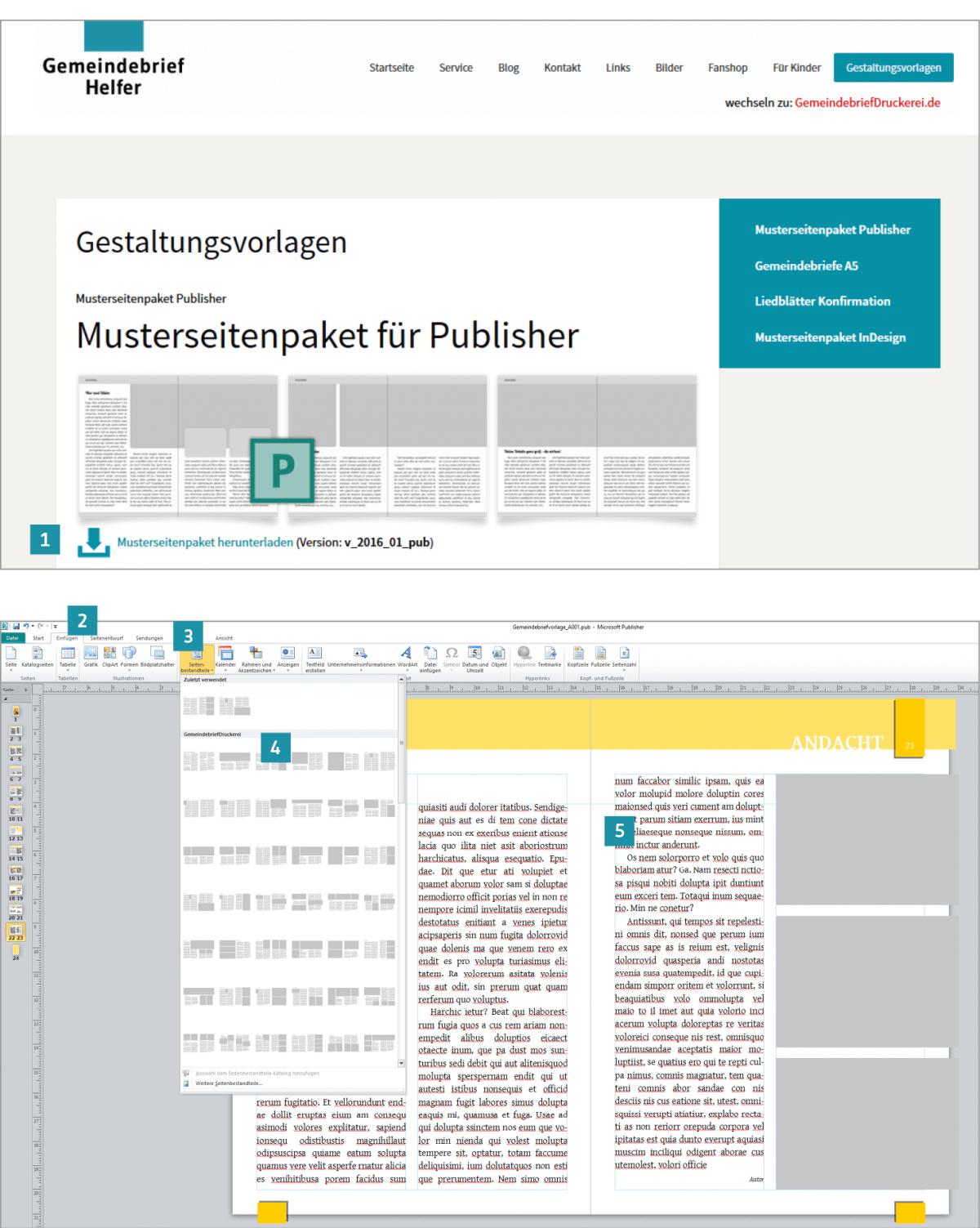
Task: Select pages 22 23 thumbnail
Action: (16, 932)
